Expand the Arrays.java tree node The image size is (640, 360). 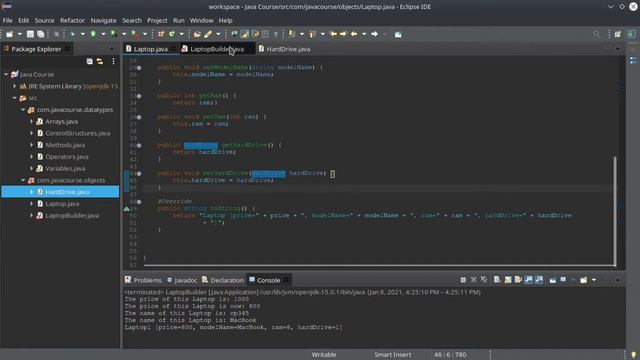click(x=31, y=121)
